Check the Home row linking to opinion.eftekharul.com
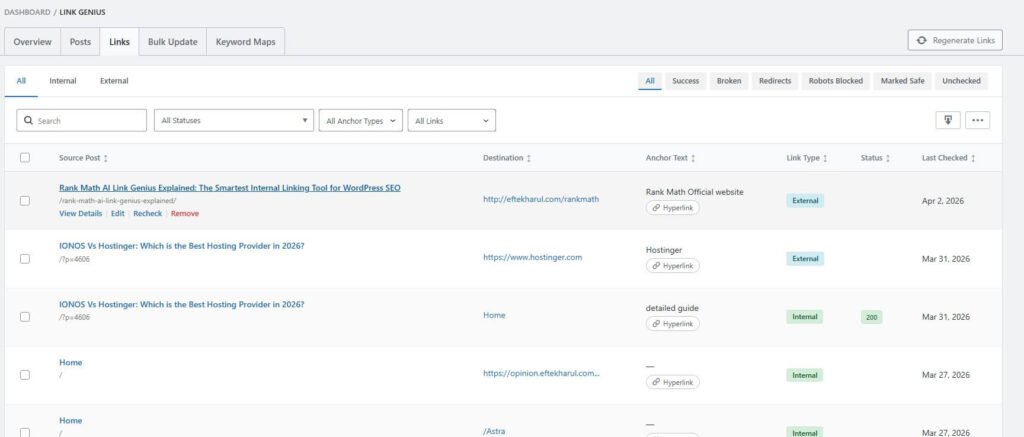Image resolution: width=1024 pixels, height=437 pixels. [25, 375]
